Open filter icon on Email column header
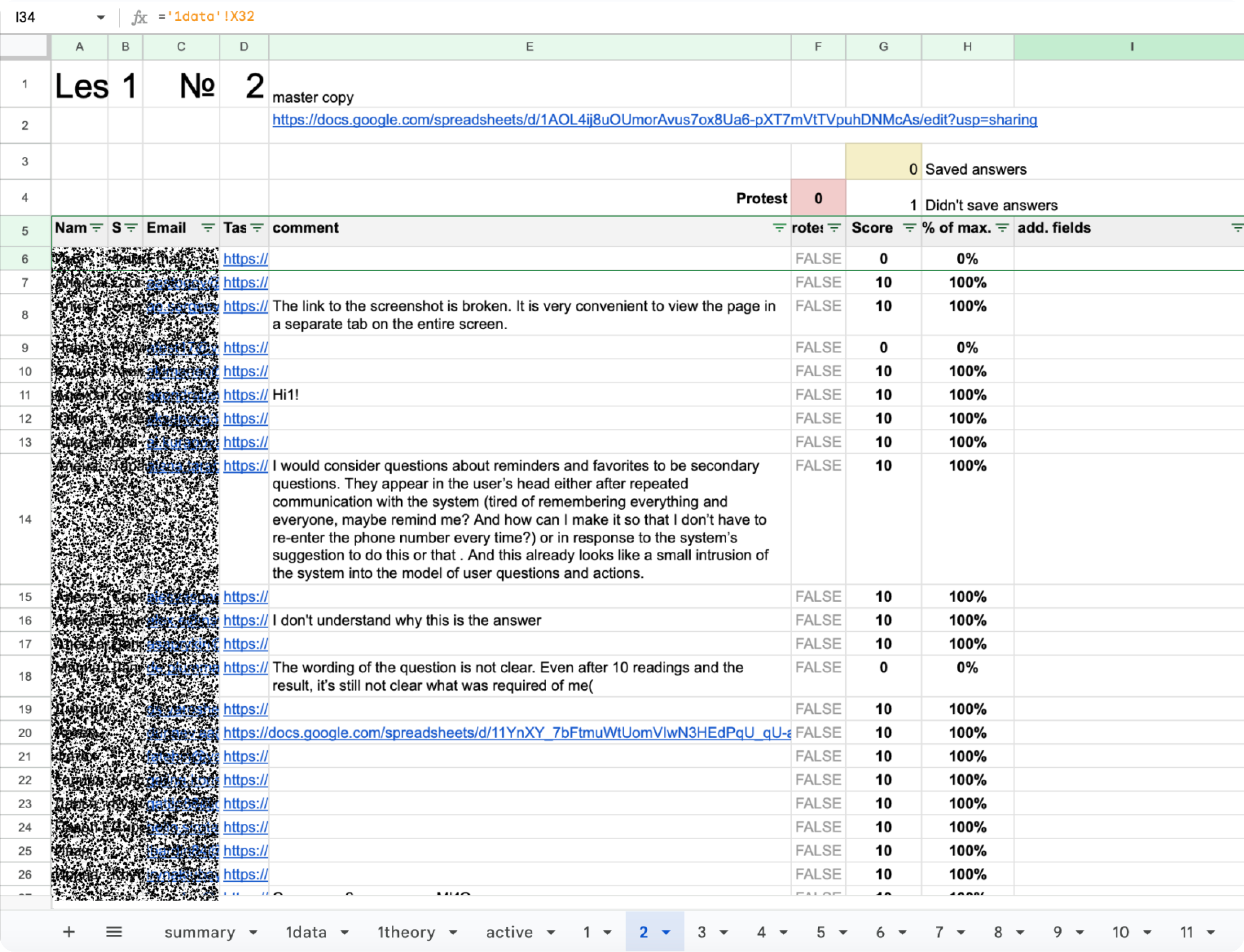 [208, 228]
